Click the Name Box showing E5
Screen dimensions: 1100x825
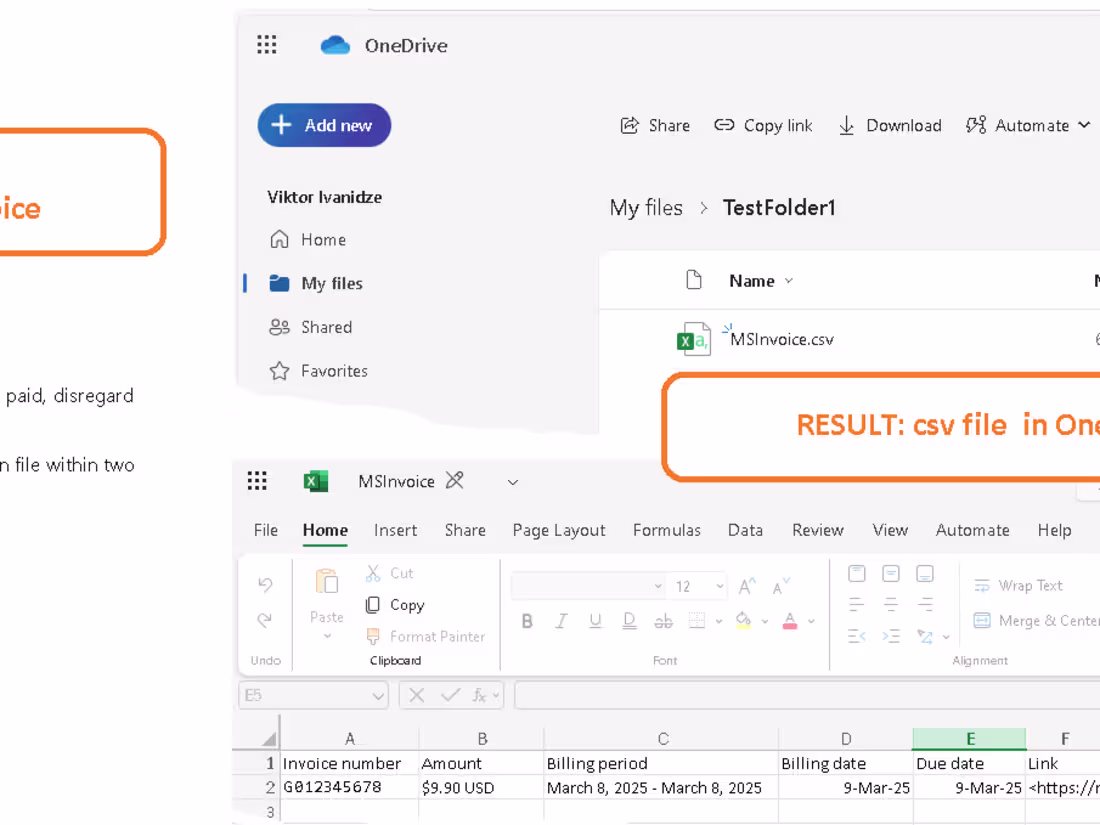[313, 695]
